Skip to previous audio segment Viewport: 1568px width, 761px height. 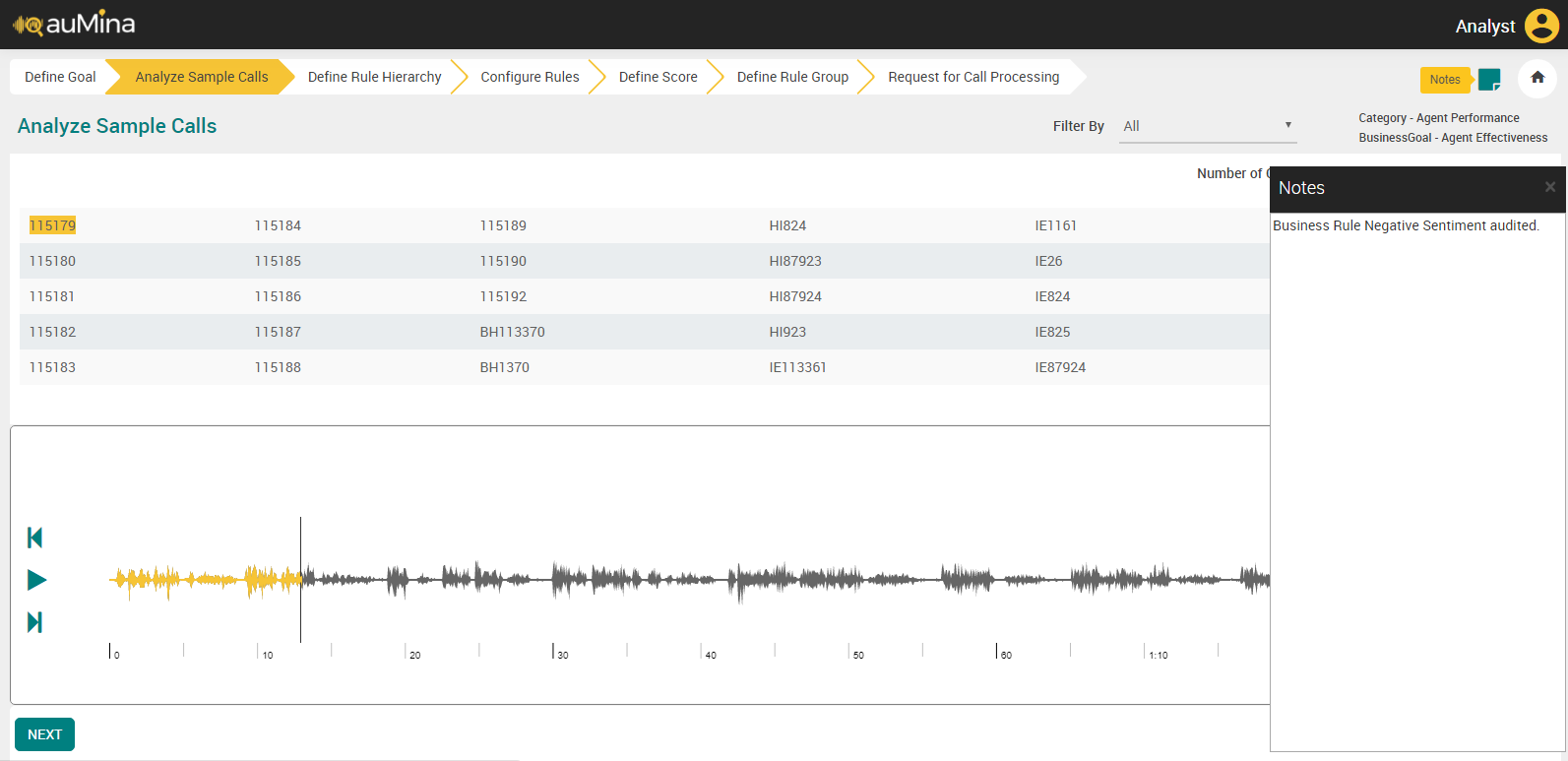pyautogui.click(x=35, y=538)
